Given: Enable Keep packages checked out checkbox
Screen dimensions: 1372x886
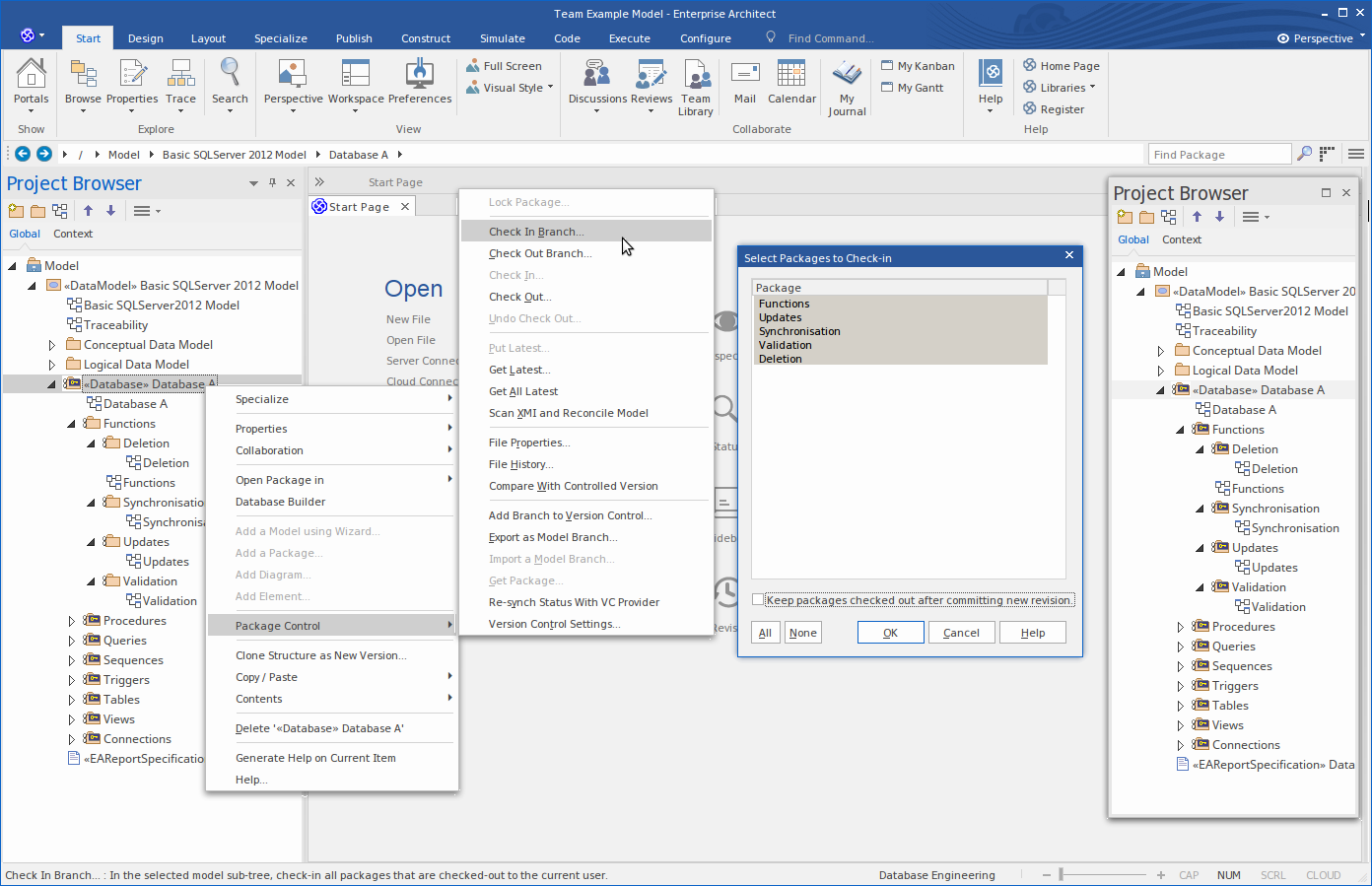Looking at the screenshot, I should (758, 600).
